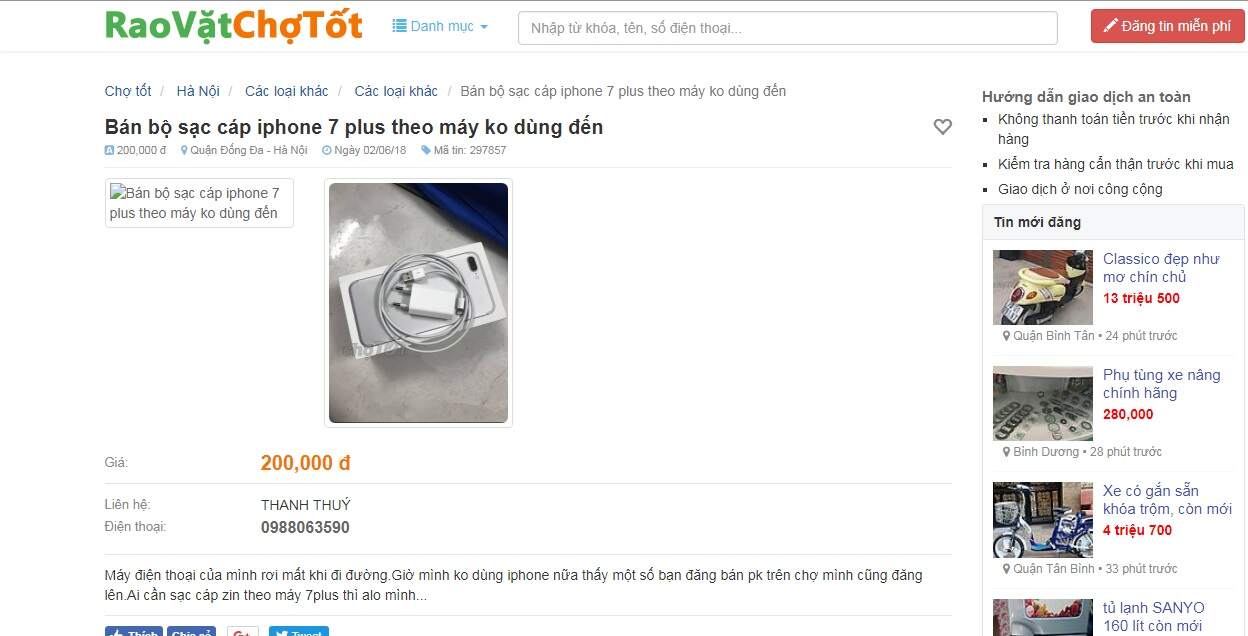Open Classico scooter listing thumbnail
This screenshot has width=1248, height=636.
1043,287
